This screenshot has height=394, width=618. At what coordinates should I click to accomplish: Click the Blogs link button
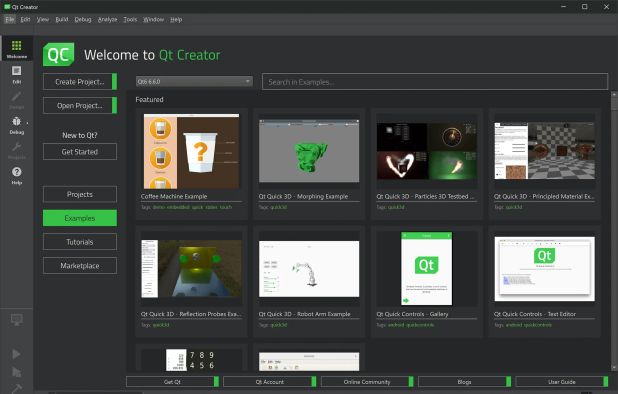click(464, 382)
